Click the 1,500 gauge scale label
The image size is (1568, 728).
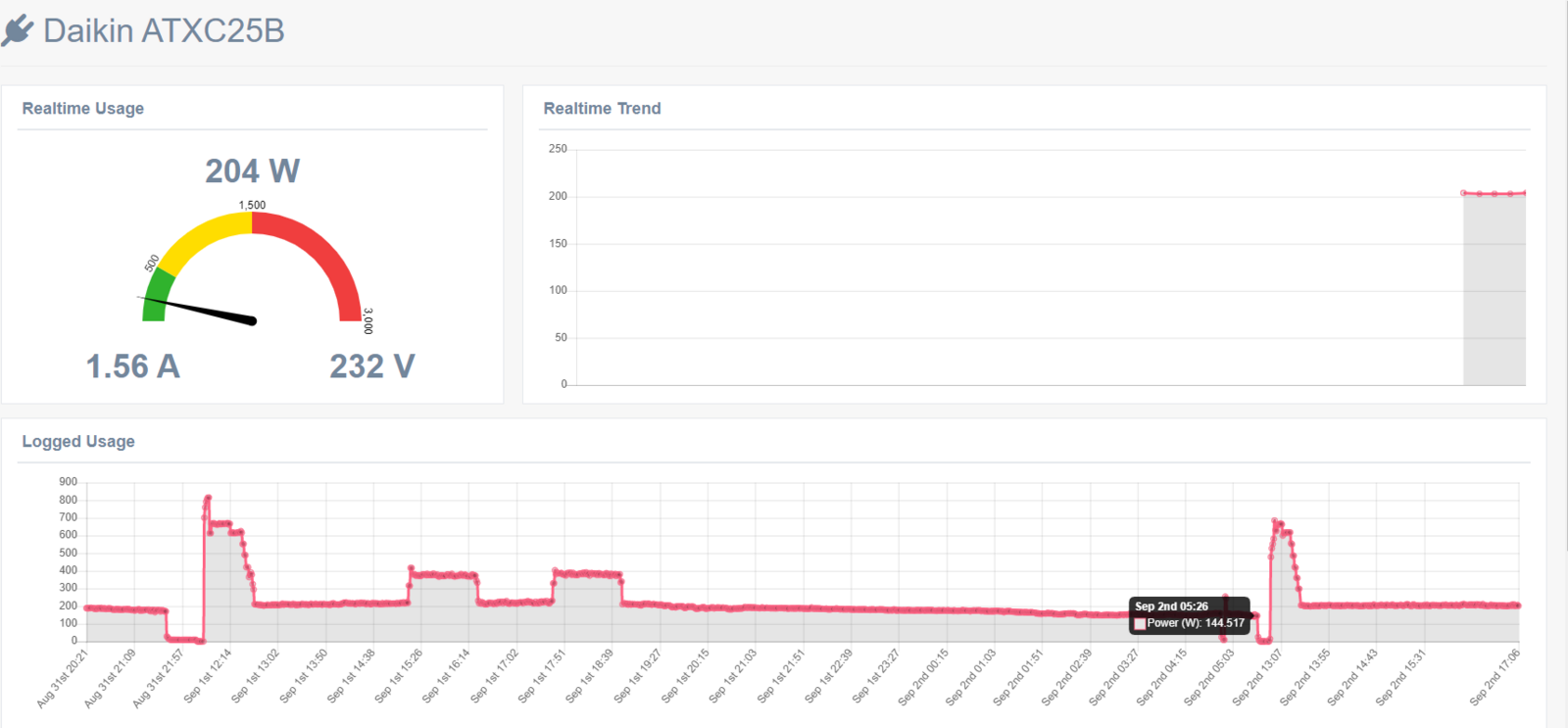252,206
